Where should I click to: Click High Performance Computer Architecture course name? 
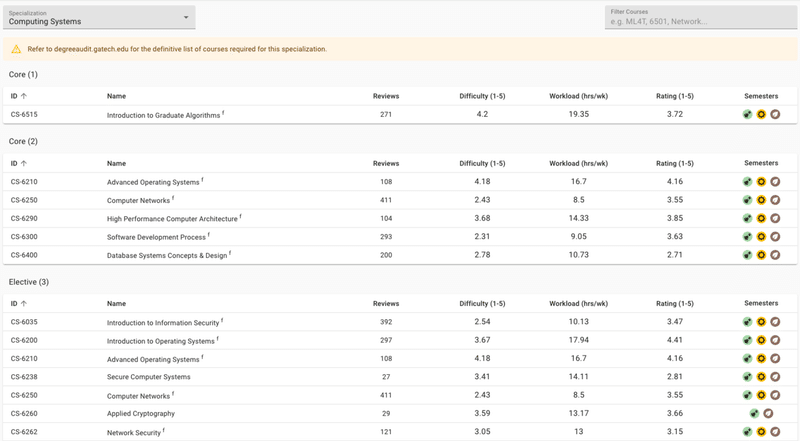[x=172, y=219]
